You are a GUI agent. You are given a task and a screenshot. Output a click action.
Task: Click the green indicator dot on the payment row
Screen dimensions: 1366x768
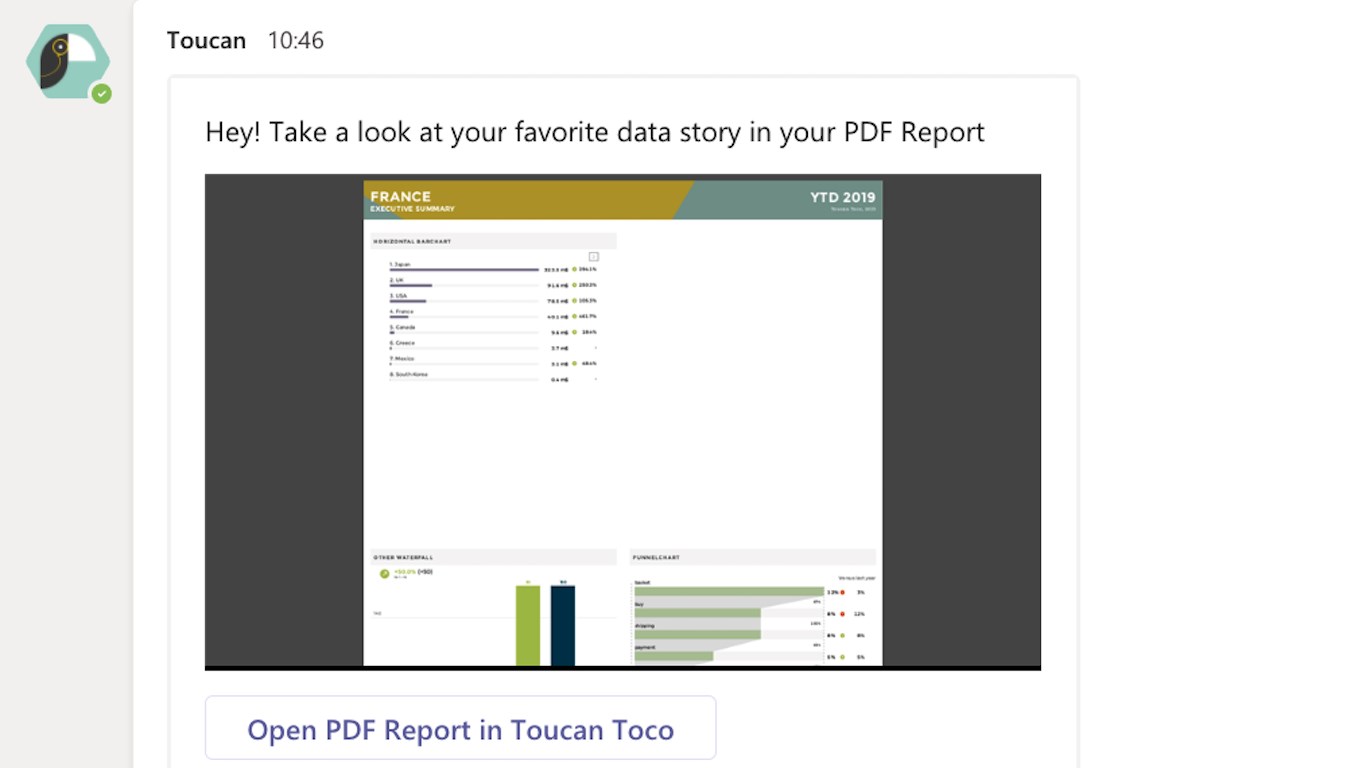coord(842,657)
